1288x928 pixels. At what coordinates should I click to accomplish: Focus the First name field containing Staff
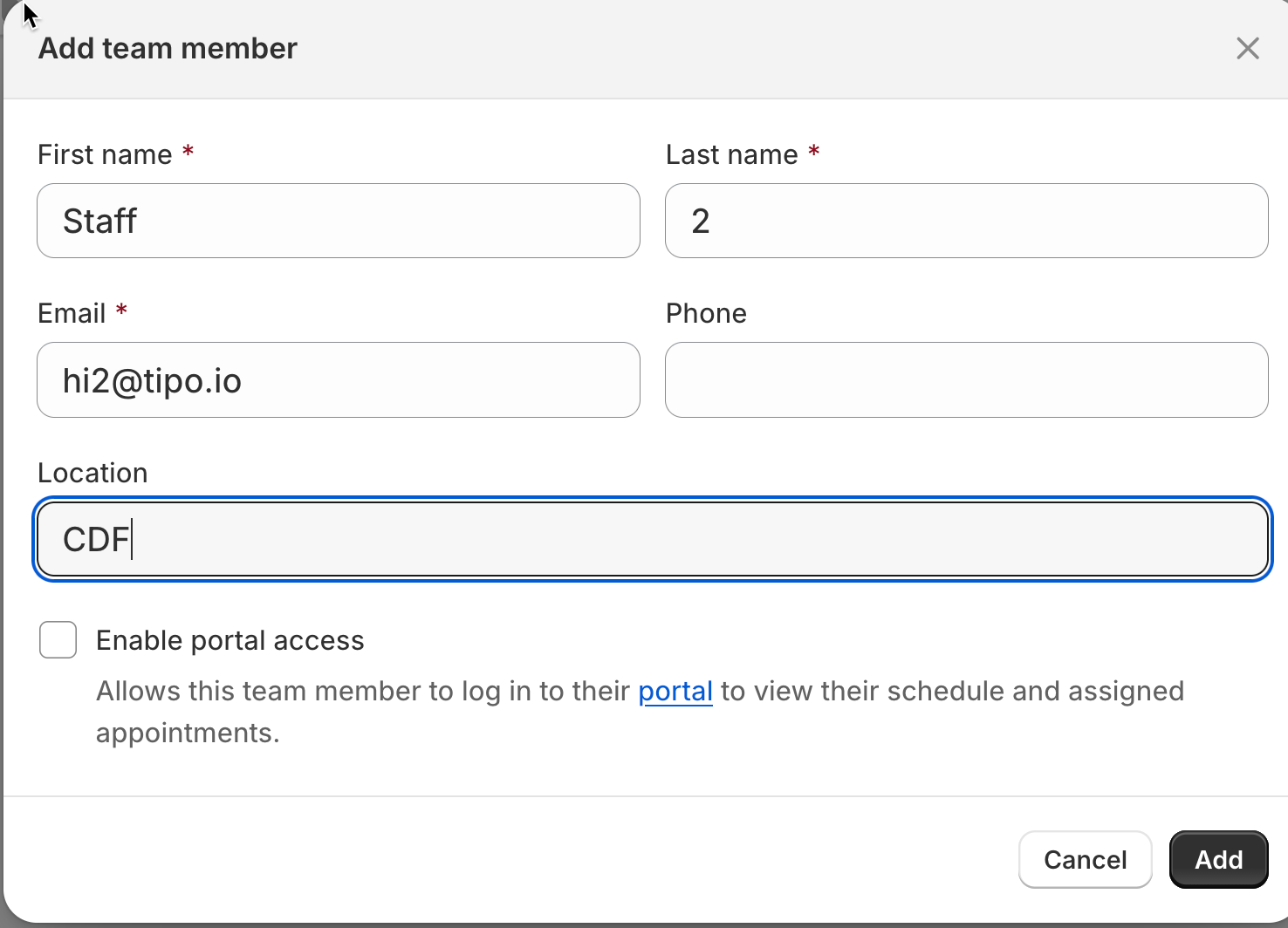tap(339, 222)
